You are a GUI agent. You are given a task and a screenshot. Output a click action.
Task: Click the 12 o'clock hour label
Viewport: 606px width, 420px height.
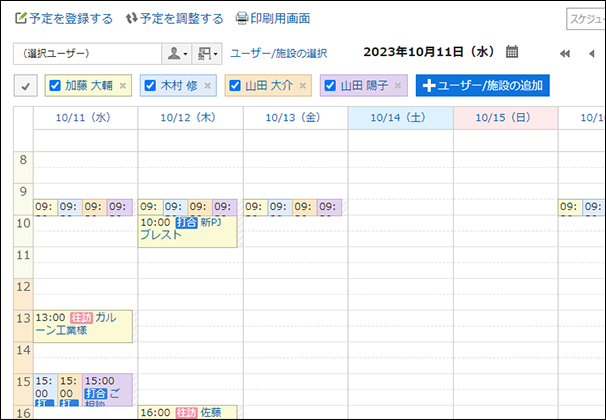pos(23,287)
